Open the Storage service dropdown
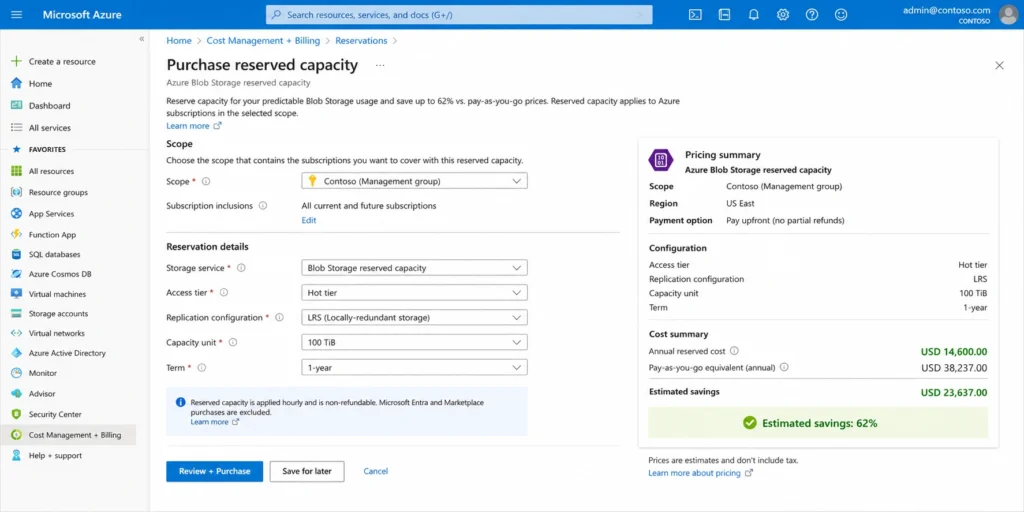Screen dimensions: 1024x512 [414, 268]
